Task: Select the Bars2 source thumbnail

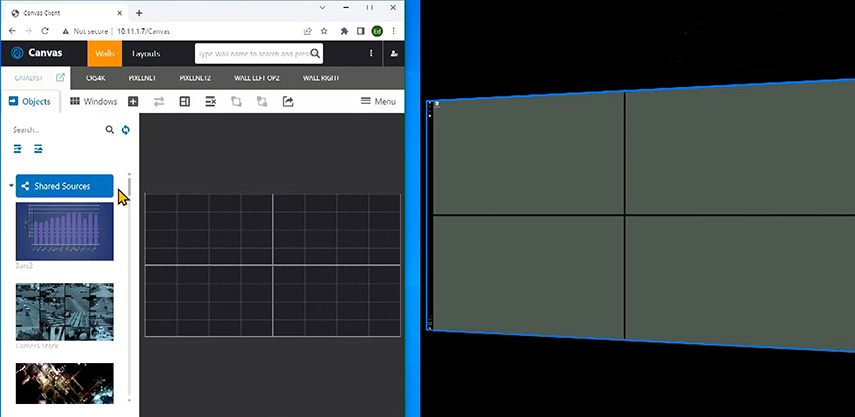Action: coord(64,232)
